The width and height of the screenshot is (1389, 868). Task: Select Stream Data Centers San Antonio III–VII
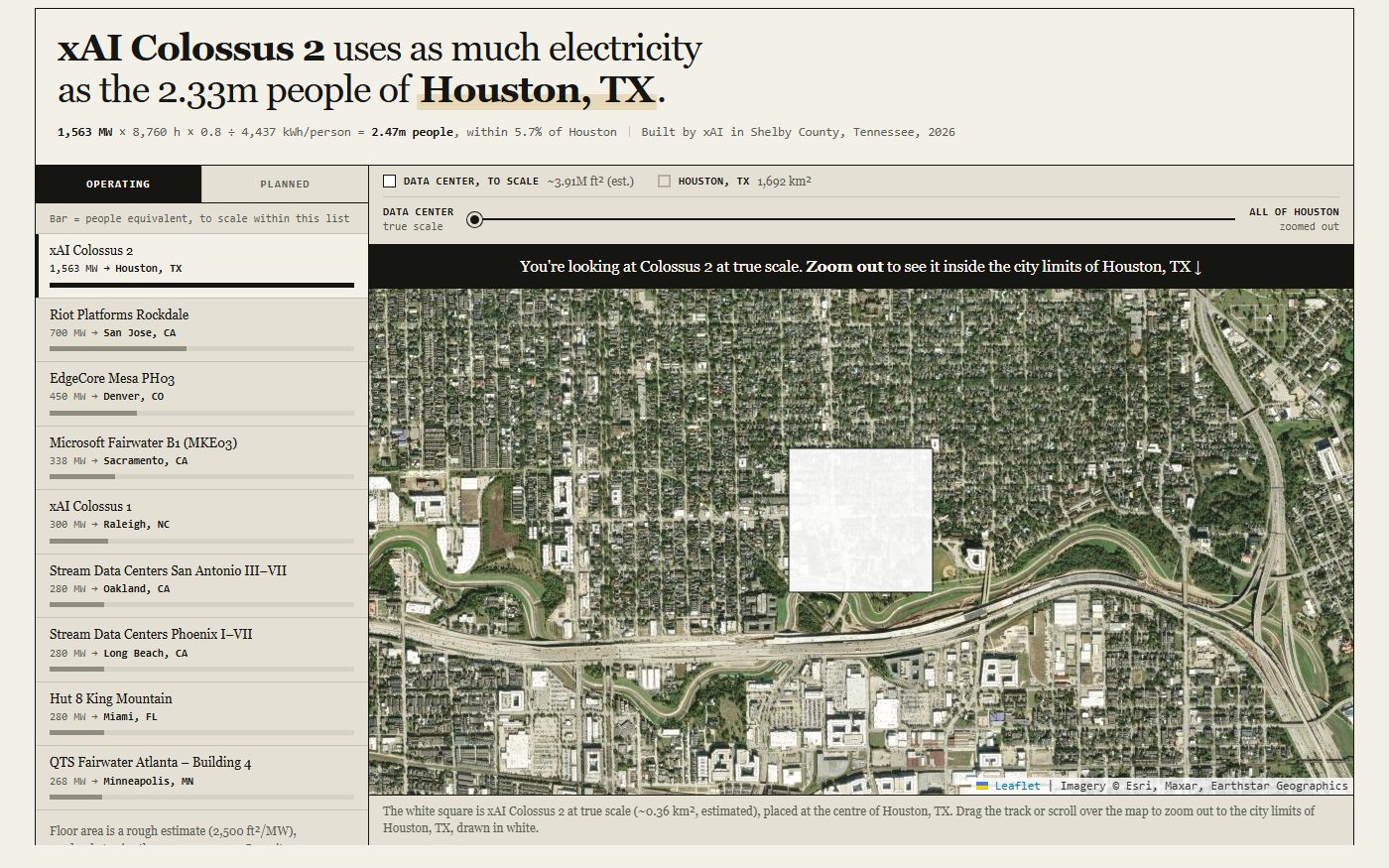coord(202,586)
